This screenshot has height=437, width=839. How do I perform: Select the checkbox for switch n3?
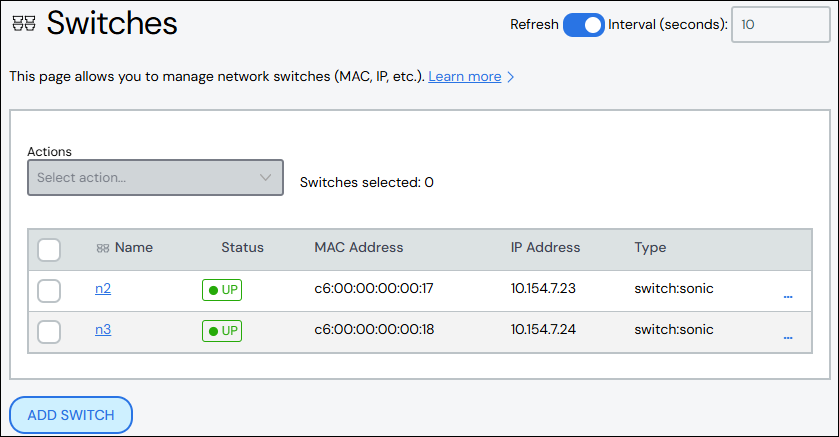[x=49, y=331]
